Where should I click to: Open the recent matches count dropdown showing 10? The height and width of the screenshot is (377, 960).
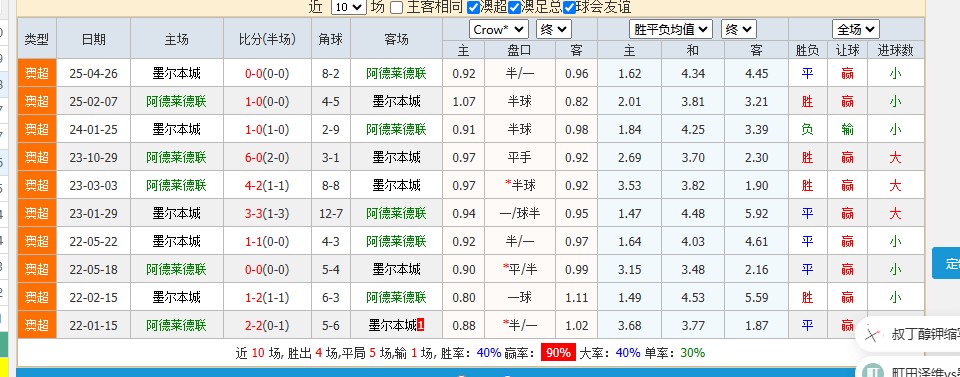[x=348, y=7]
